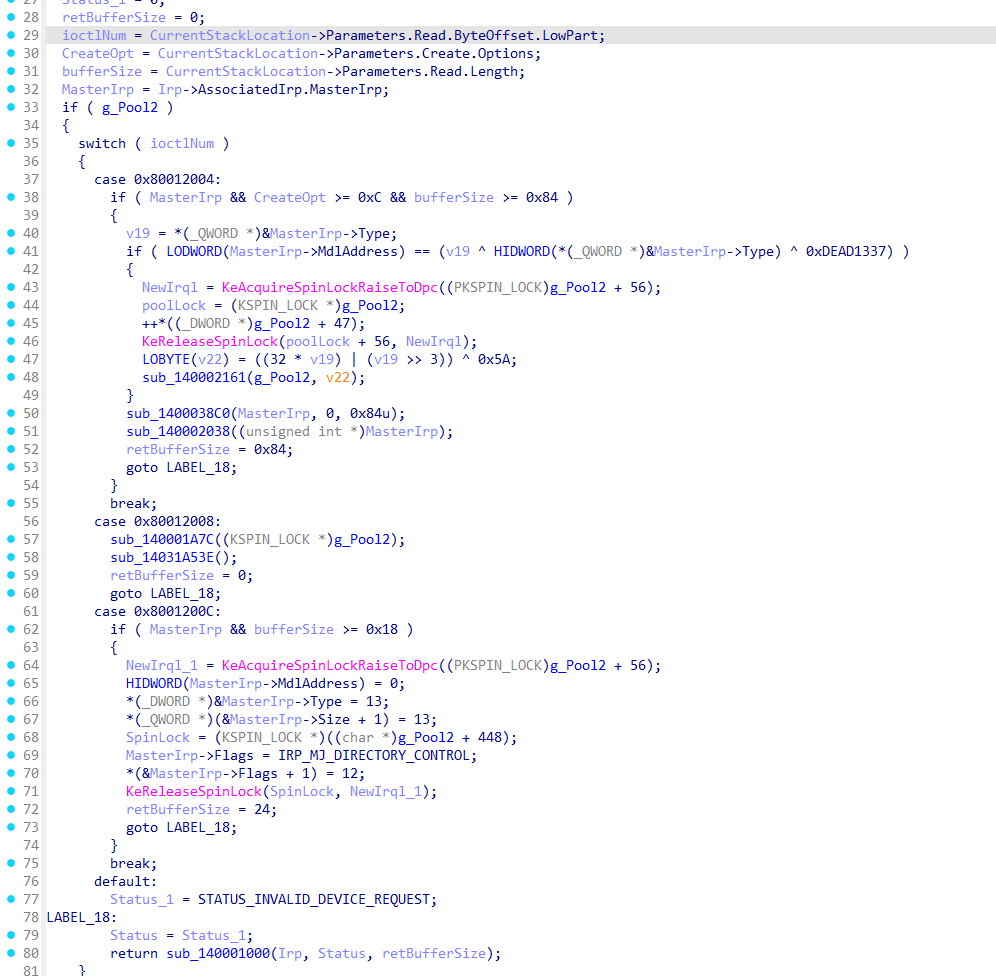Click KeReleaseSpinLock on line 71

tap(194, 792)
